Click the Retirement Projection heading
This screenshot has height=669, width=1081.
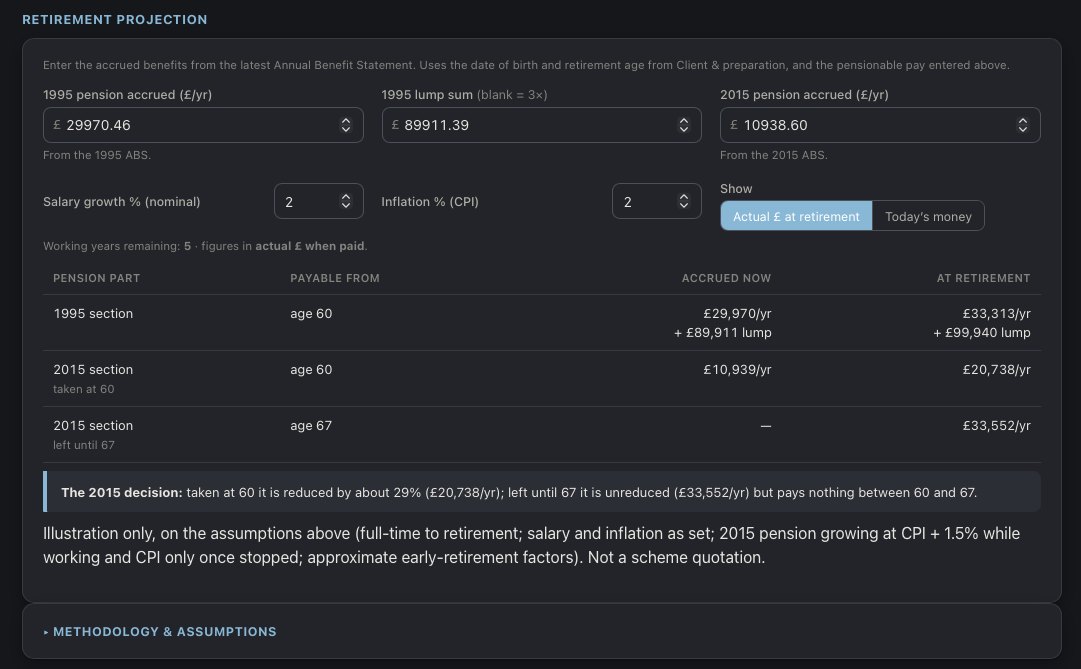tap(114, 19)
